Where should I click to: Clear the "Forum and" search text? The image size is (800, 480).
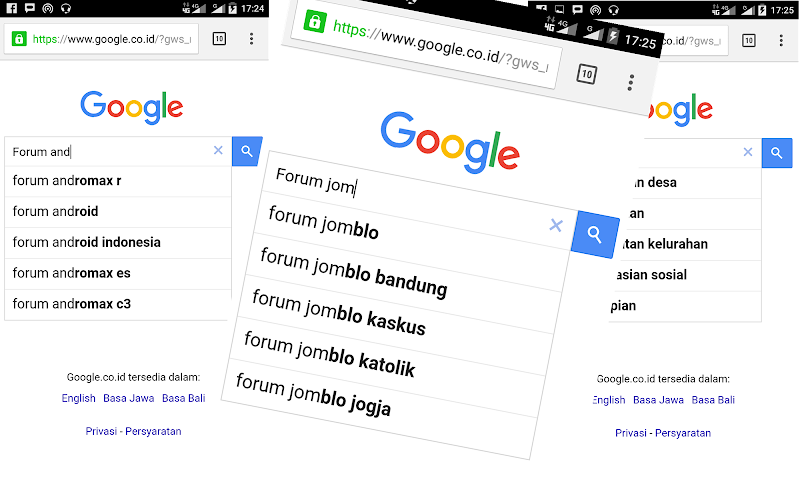pyautogui.click(x=218, y=150)
